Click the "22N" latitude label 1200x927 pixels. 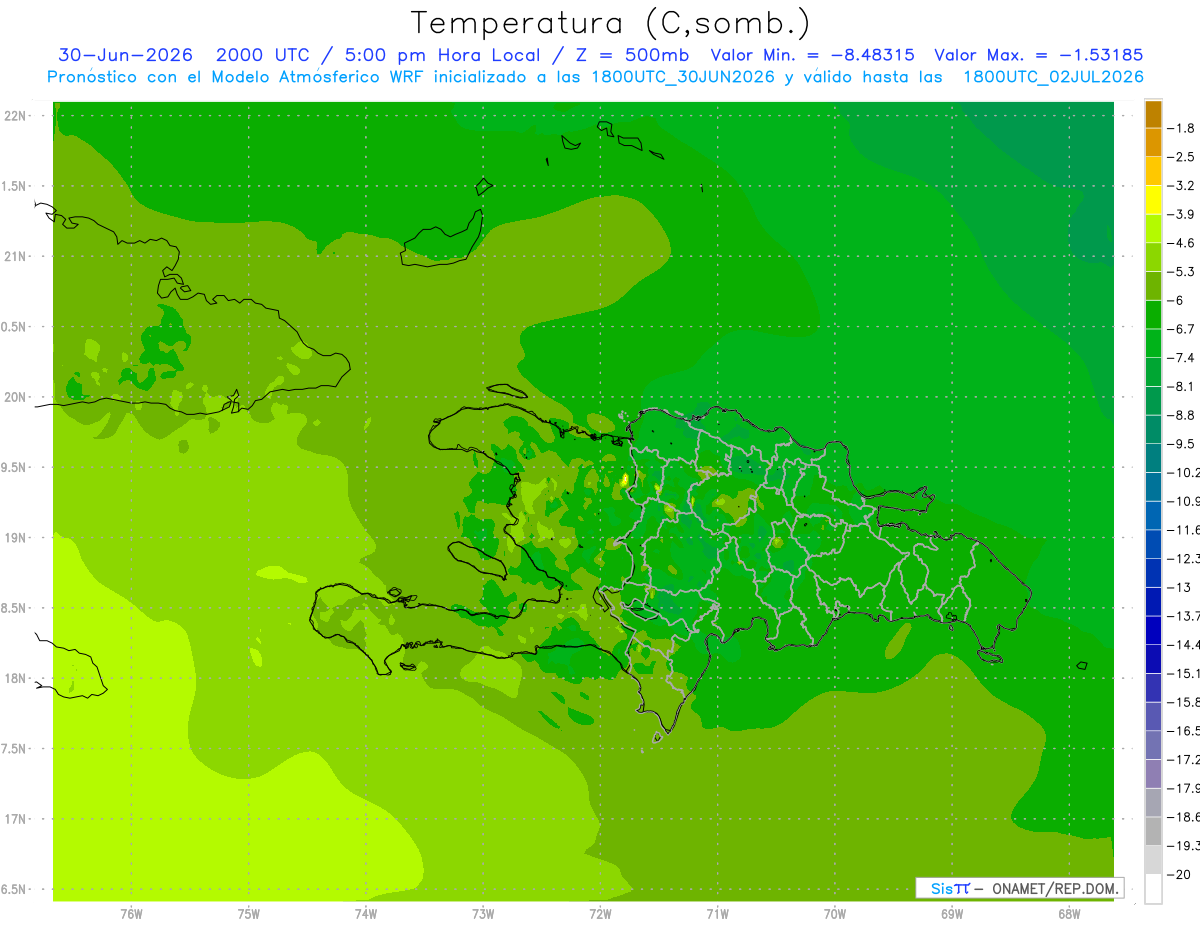pos(16,116)
